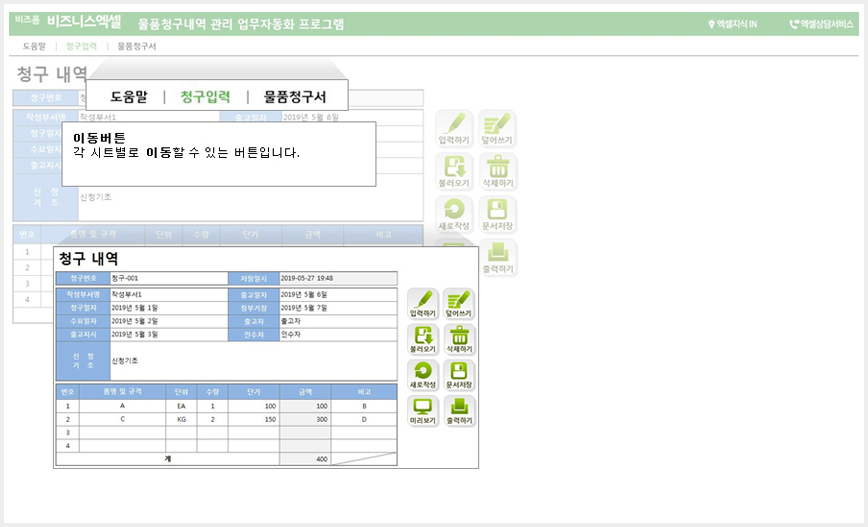The image size is (868, 527).
Task: Click 입력하기 pencil icon in enlarged 청구 내역 panel
Action: coord(423,303)
